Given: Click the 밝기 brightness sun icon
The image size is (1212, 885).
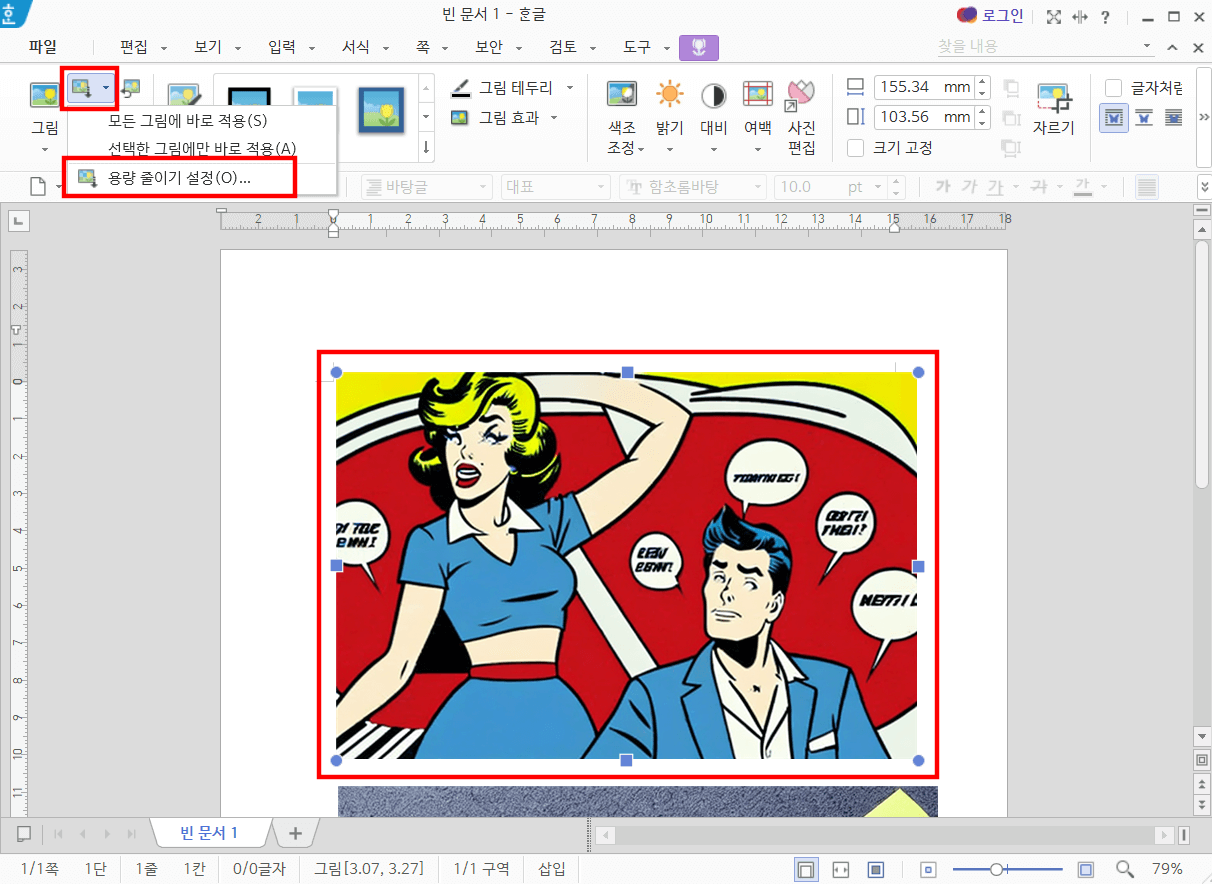Looking at the screenshot, I should click(669, 95).
